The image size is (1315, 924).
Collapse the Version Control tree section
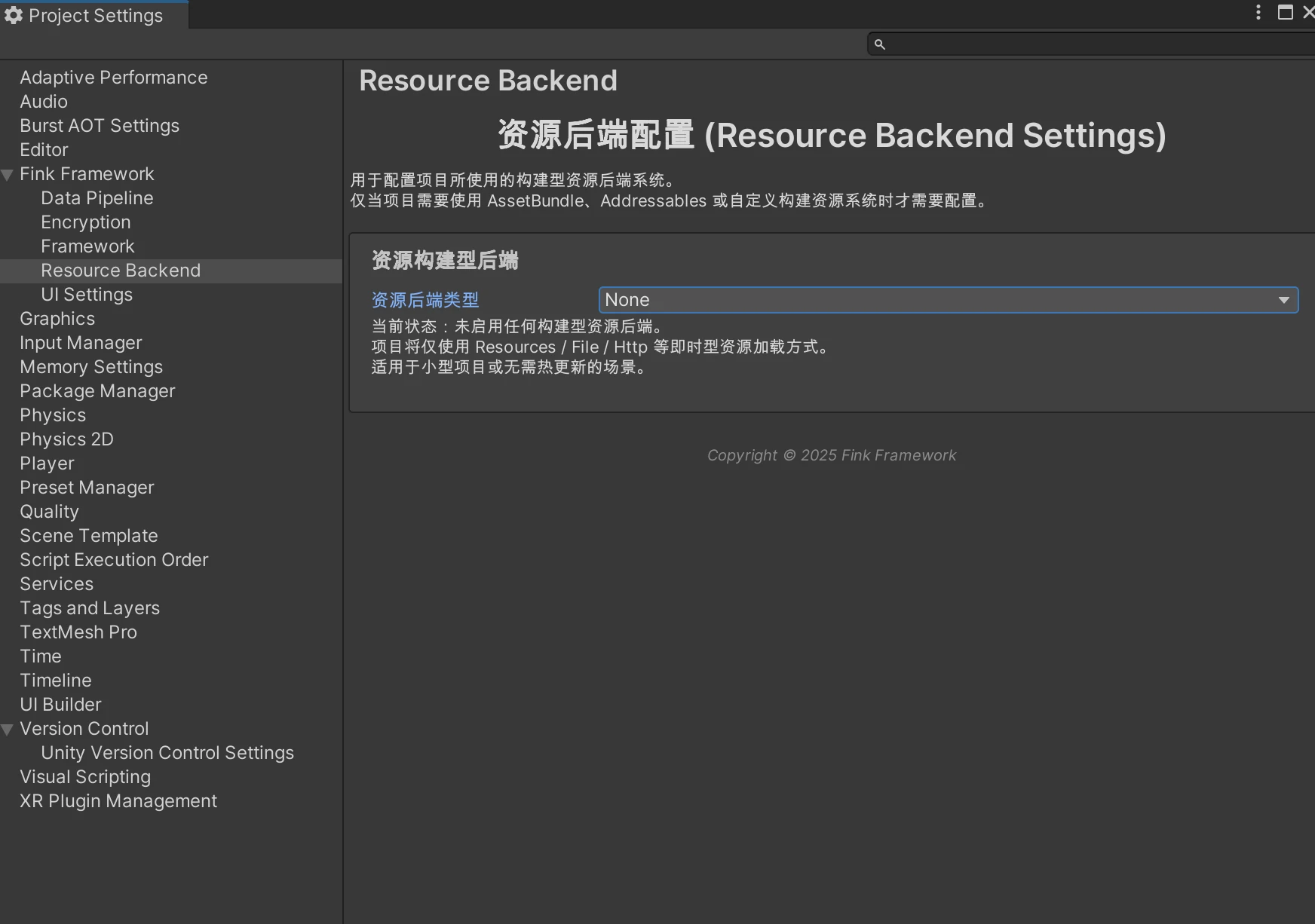8,730
